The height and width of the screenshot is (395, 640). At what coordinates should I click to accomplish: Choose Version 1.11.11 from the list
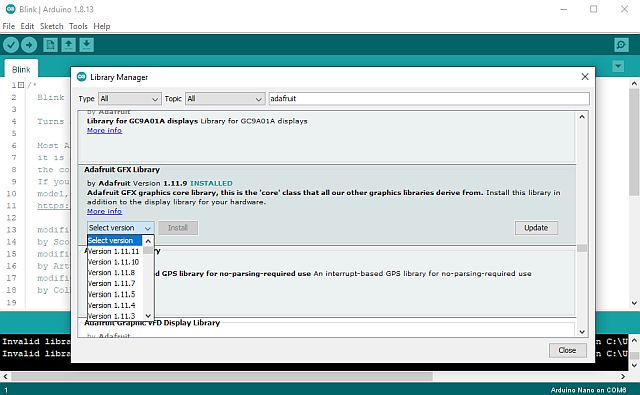point(114,251)
